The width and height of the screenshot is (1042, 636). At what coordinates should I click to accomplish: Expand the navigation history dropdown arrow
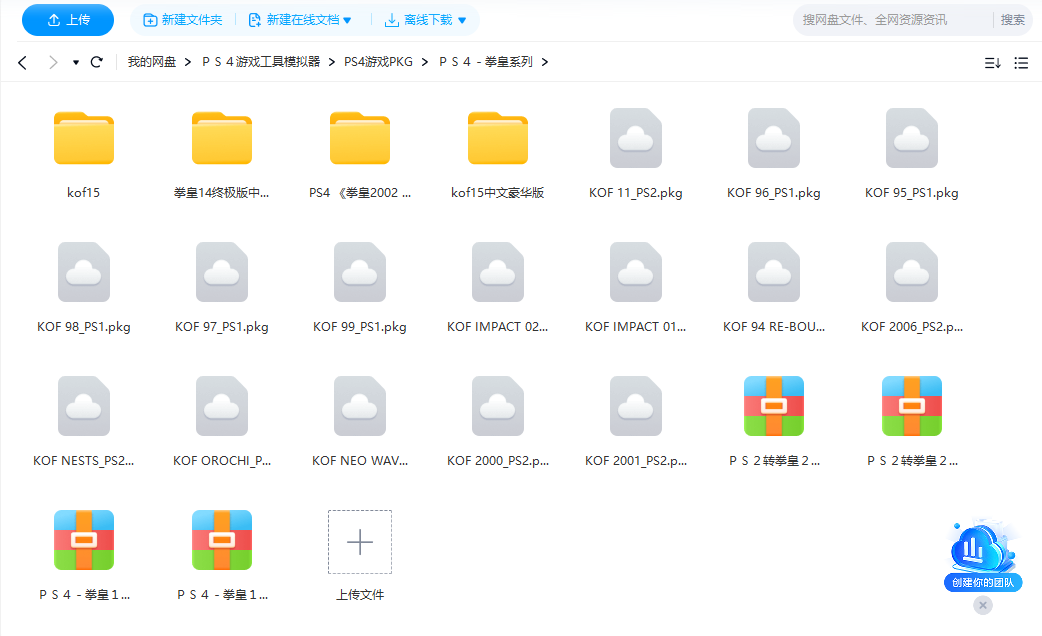[x=76, y=62]
